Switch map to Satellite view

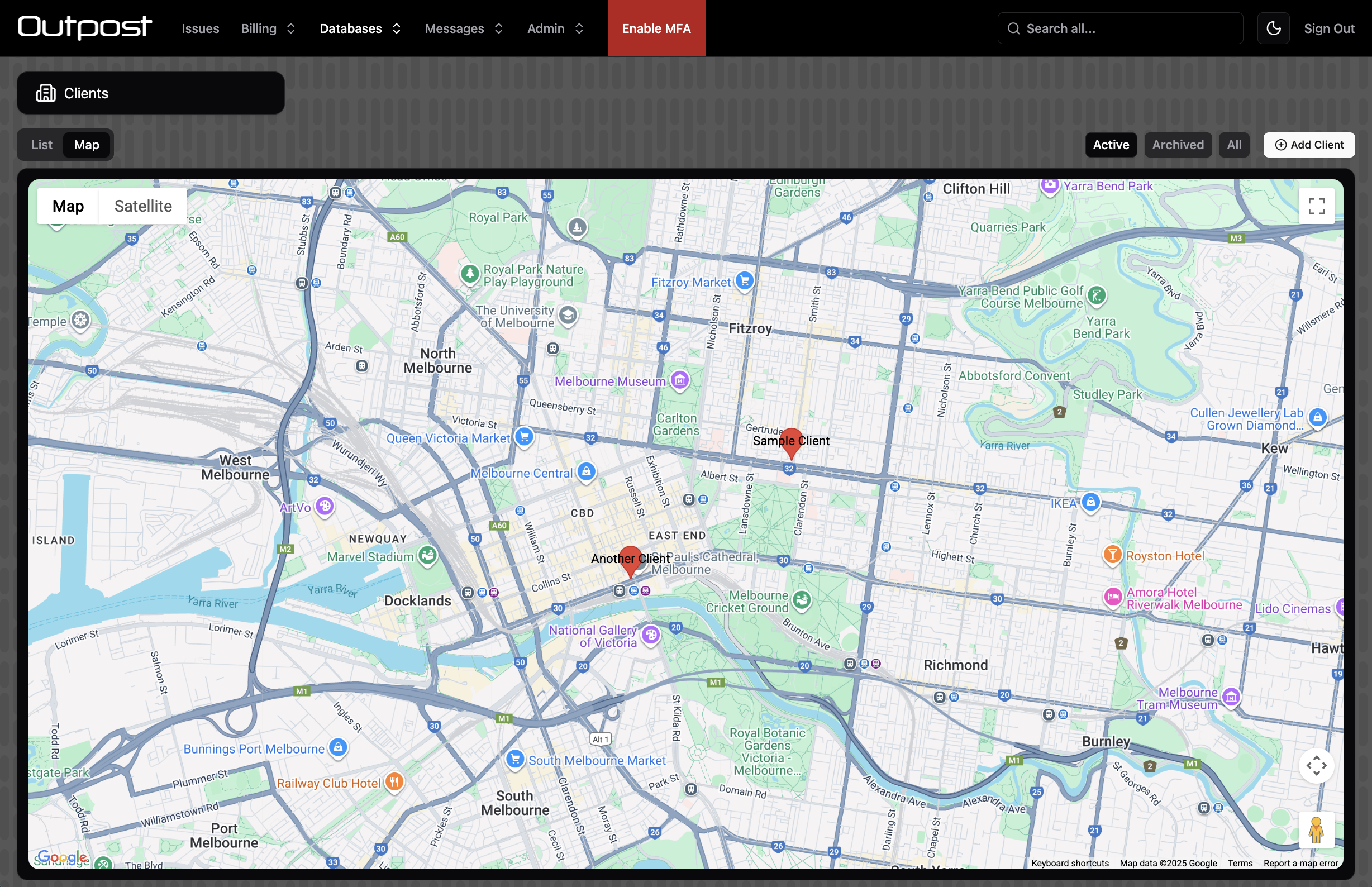tap(143, 206)
